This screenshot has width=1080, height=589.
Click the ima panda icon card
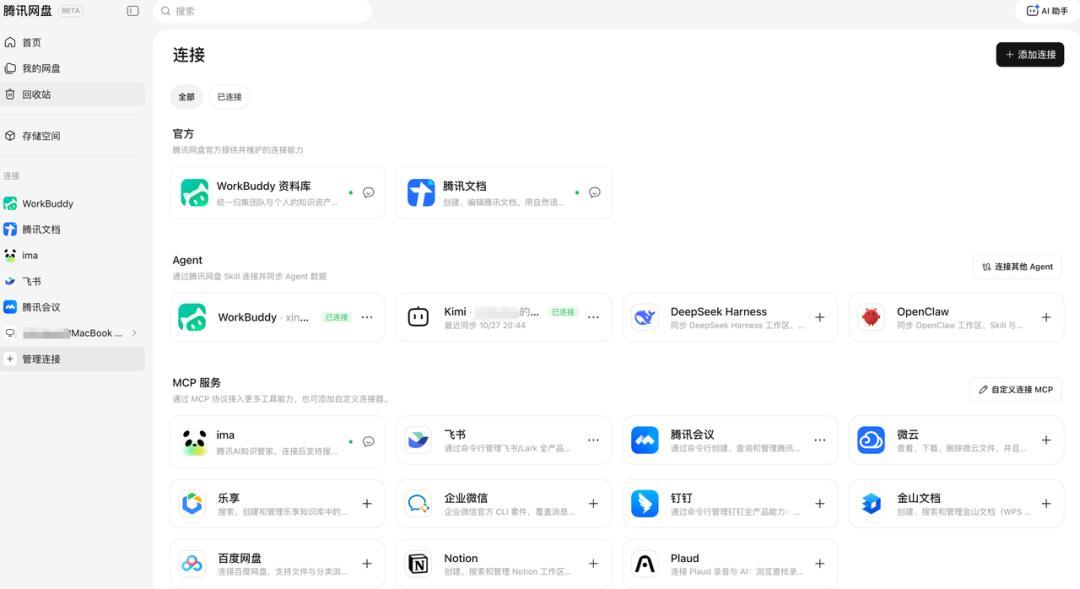(x=194, y=442)
